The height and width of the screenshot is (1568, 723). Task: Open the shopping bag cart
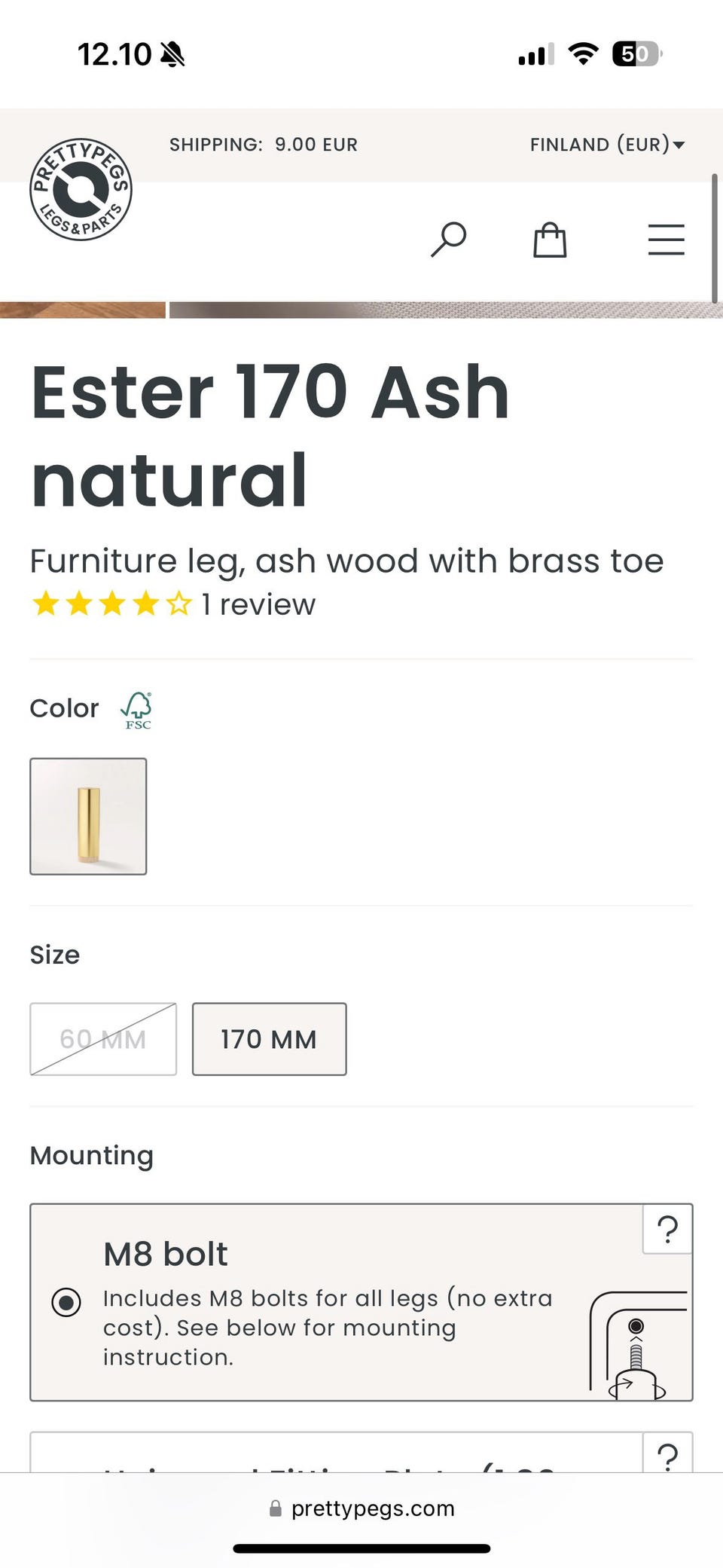coord(550,240)
